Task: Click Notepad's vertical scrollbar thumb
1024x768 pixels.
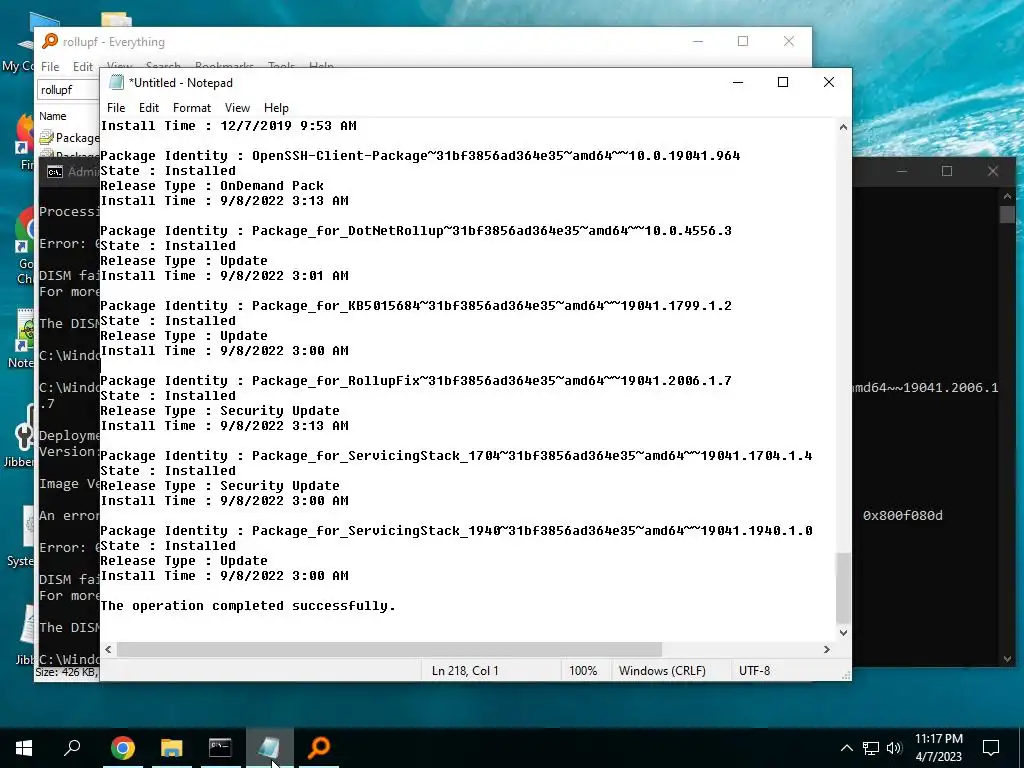Action: click(843, 589)
